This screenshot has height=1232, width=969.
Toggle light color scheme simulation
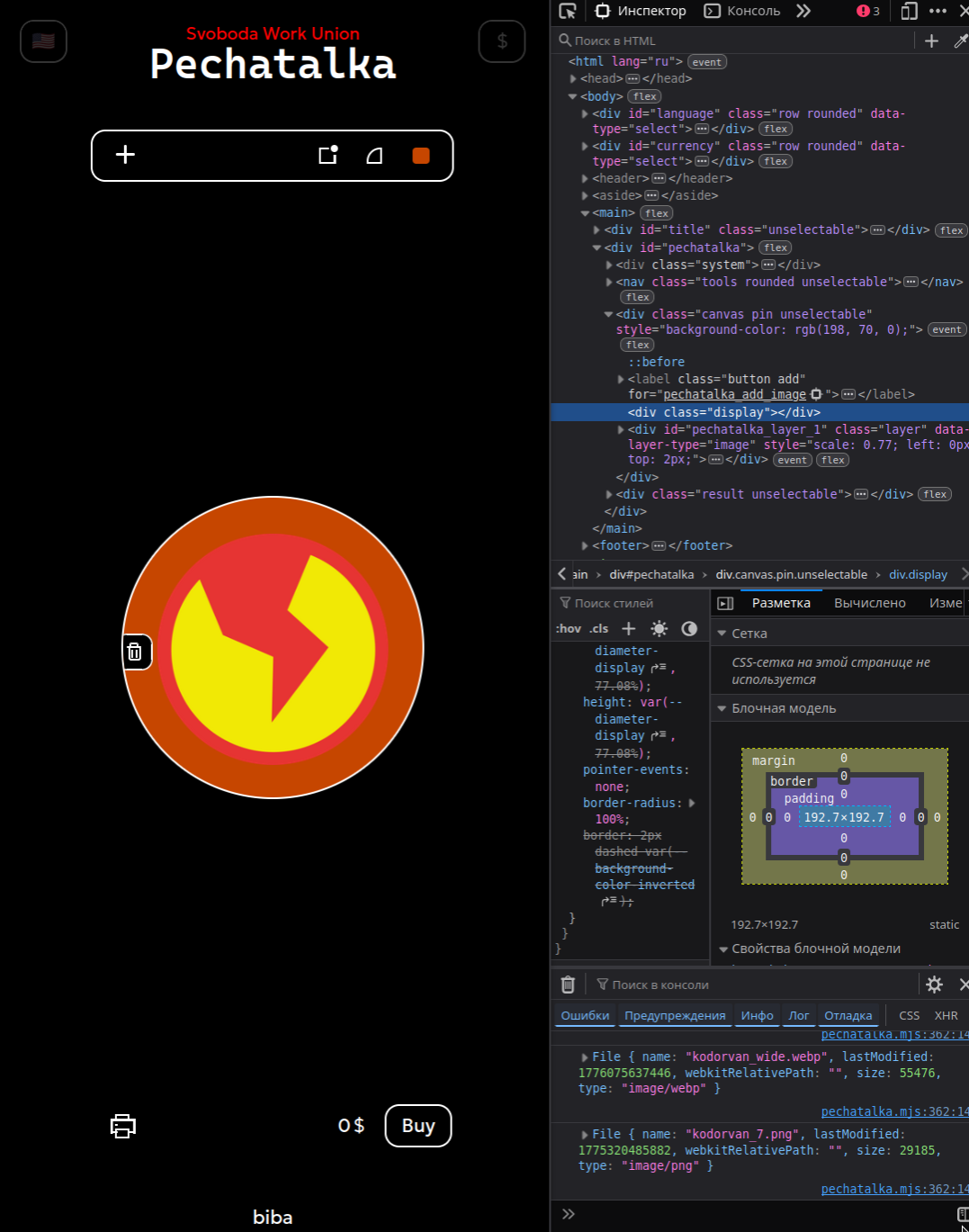tap(659, 628)
